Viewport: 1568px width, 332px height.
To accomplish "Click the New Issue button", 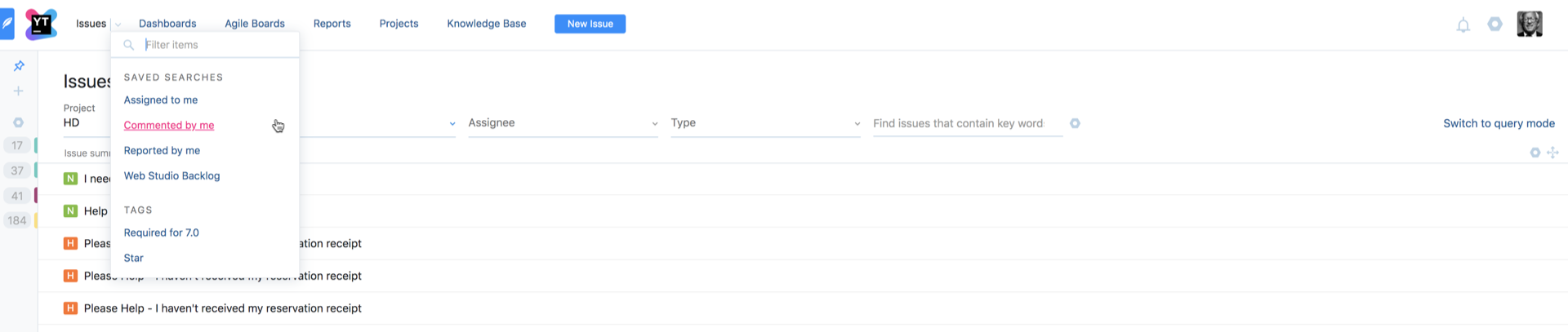I will (x=590, y=24).
